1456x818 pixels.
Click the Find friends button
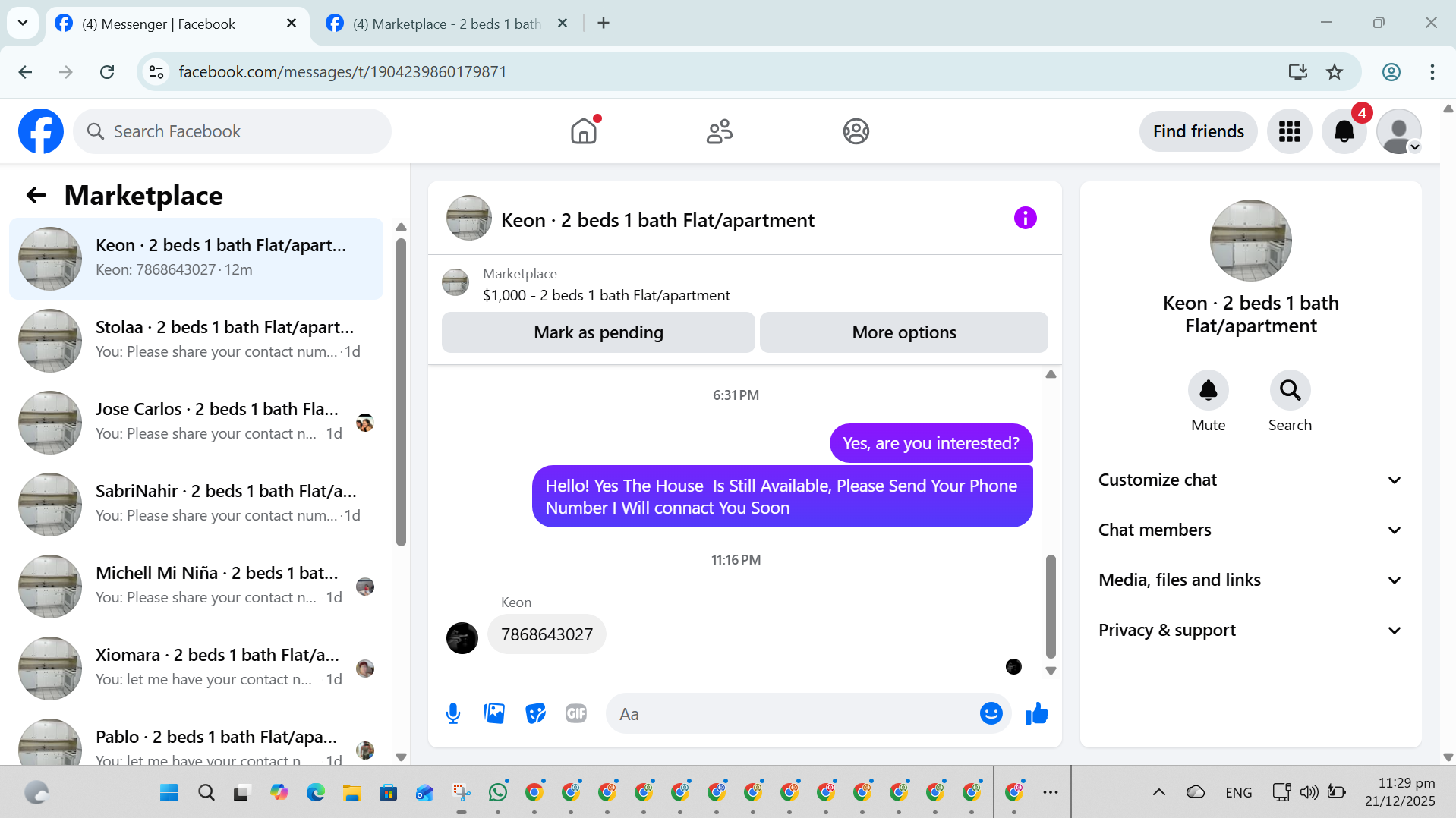[x=1198, y=131]
